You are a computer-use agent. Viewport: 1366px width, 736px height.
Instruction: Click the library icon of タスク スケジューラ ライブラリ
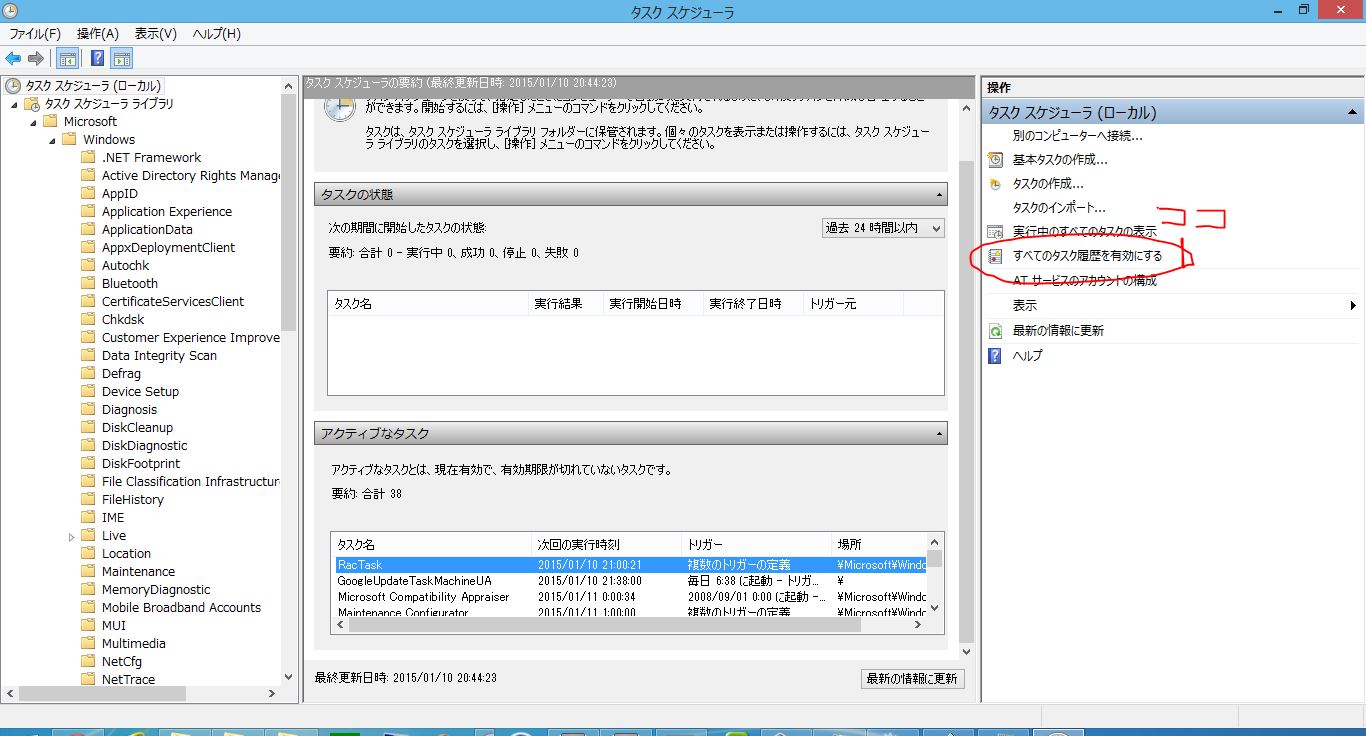click(32, 104)
